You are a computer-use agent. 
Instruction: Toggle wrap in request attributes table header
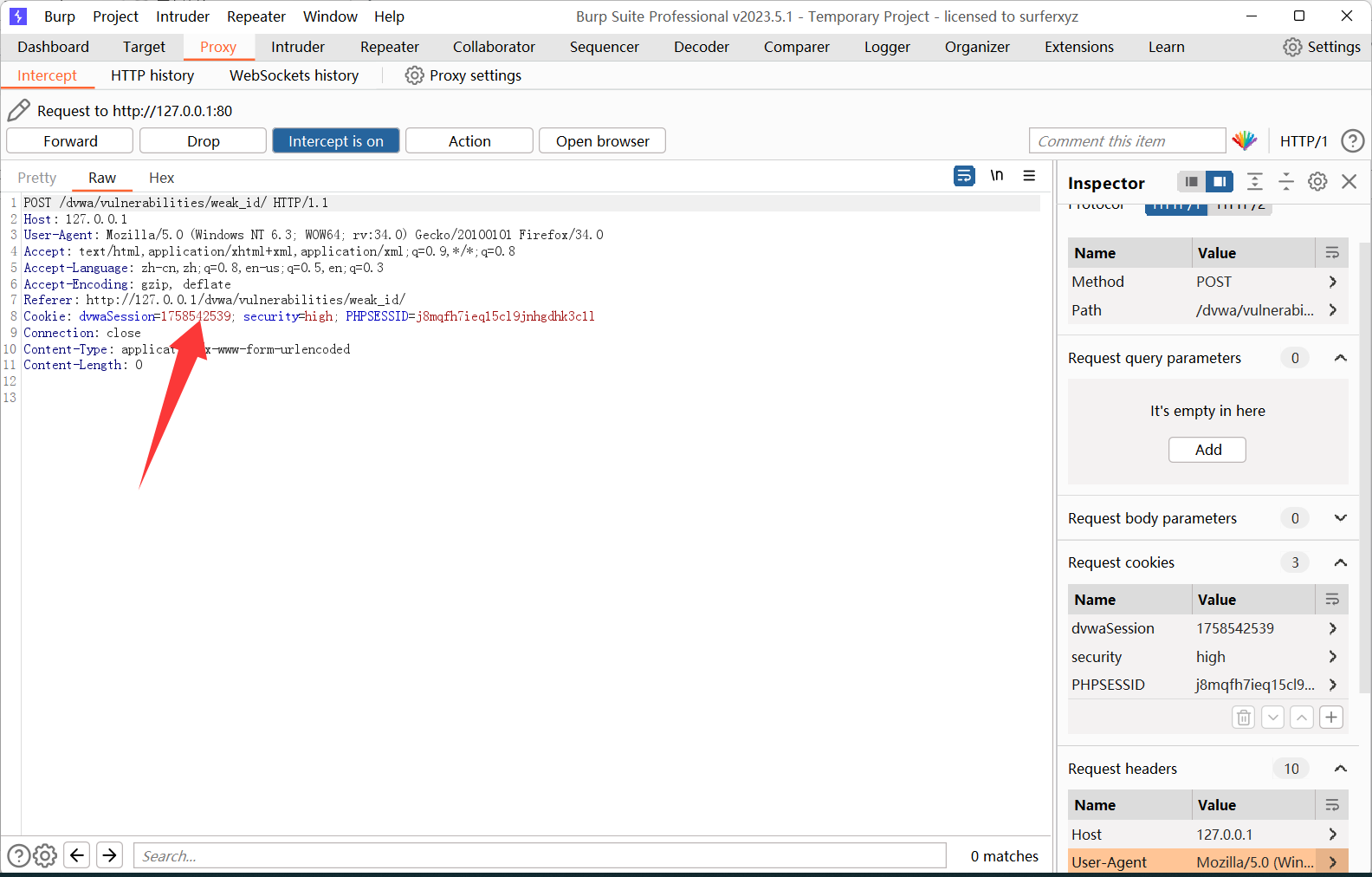tap(1332, 253)
